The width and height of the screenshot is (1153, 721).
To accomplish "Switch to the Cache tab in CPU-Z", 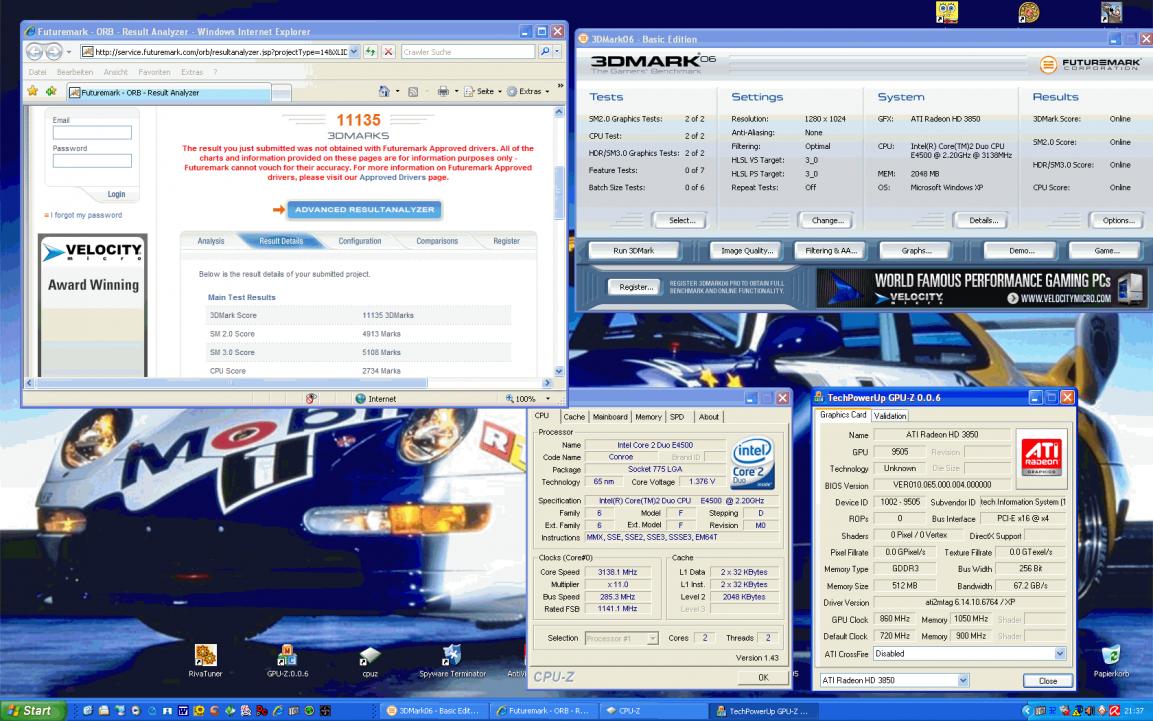I will tap(574, 417).
